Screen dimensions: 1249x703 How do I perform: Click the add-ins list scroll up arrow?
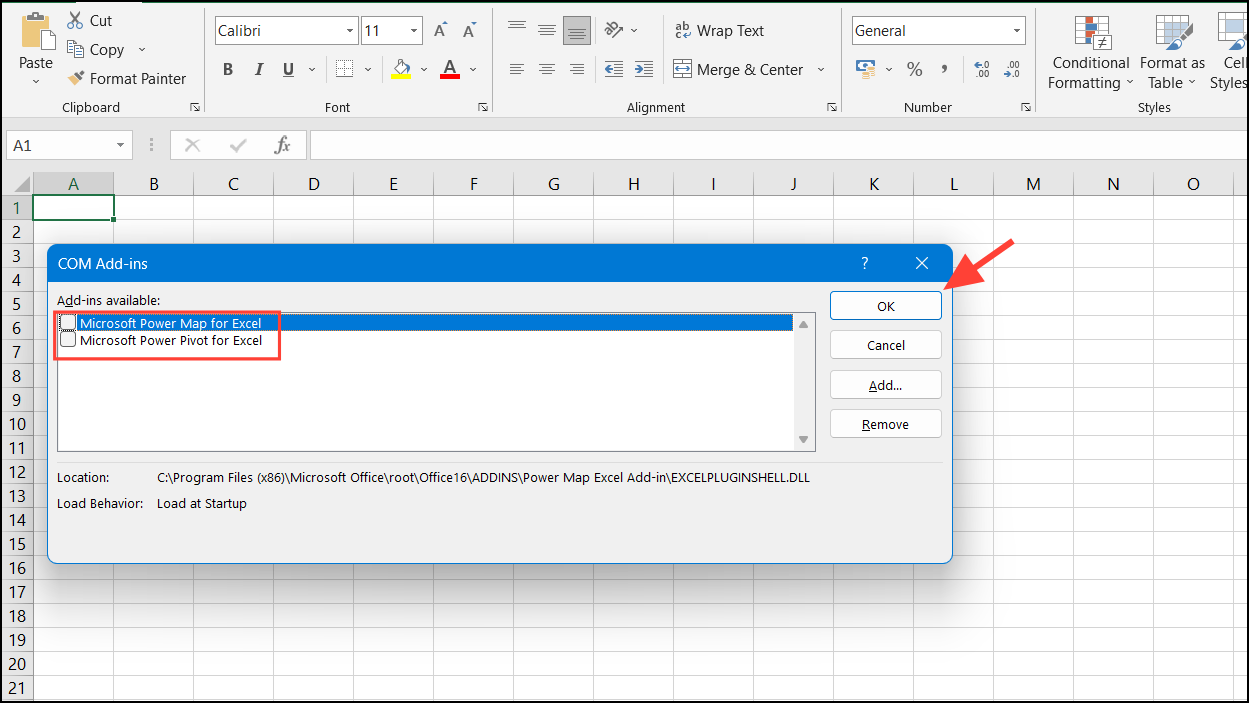pyautogui.click(x=803, y=324)
